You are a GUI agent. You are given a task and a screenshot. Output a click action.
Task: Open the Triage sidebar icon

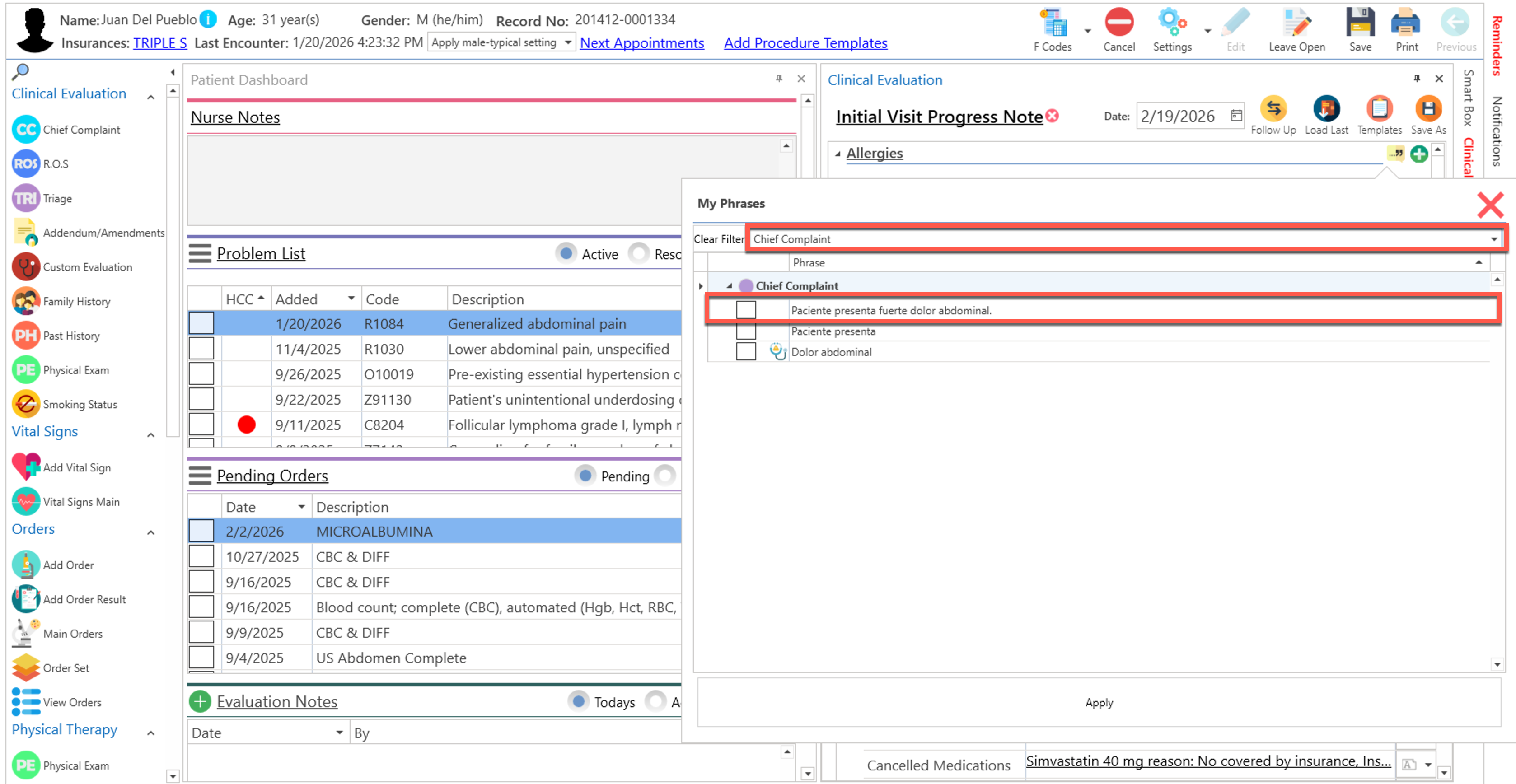(x=26, y=198)
